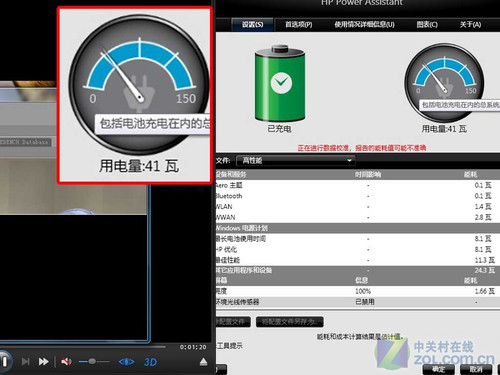Image resolution: width=500 pixels, height=375 pixels.
Task: Step to next frame in media player
Action: pyautogui.click(x=26, y=362)
